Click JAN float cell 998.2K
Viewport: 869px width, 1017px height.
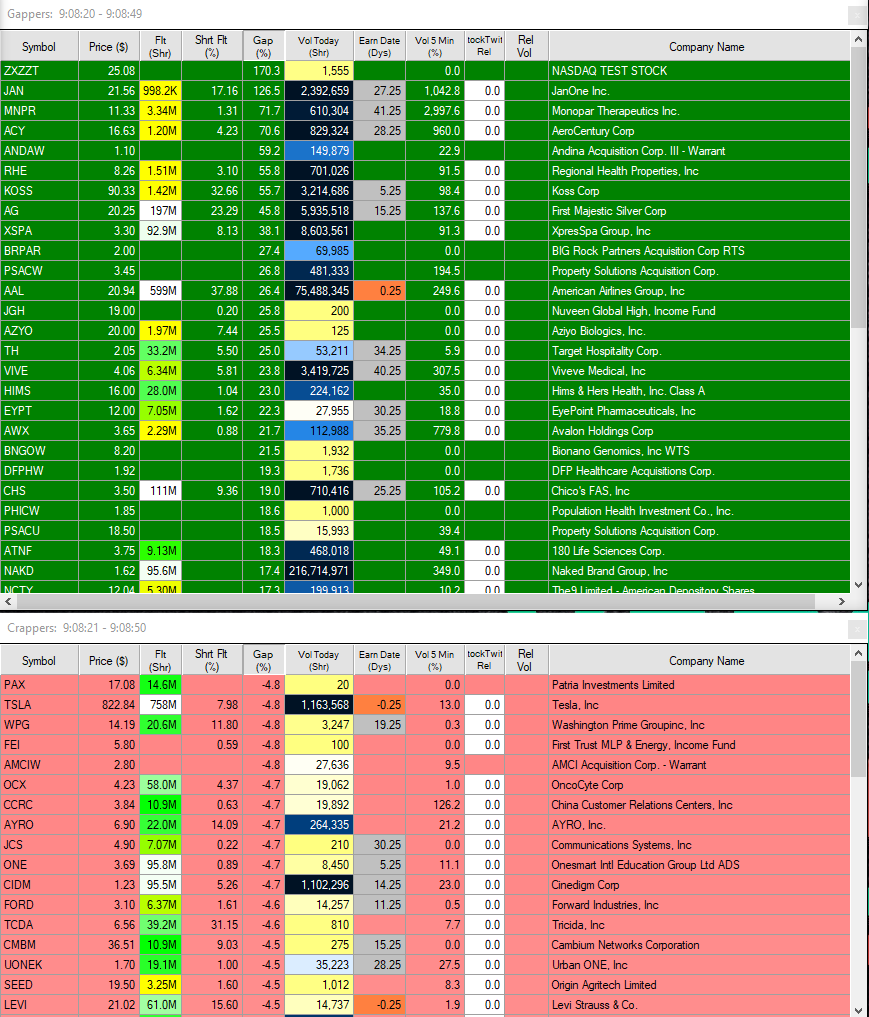[x=160, y=91]
